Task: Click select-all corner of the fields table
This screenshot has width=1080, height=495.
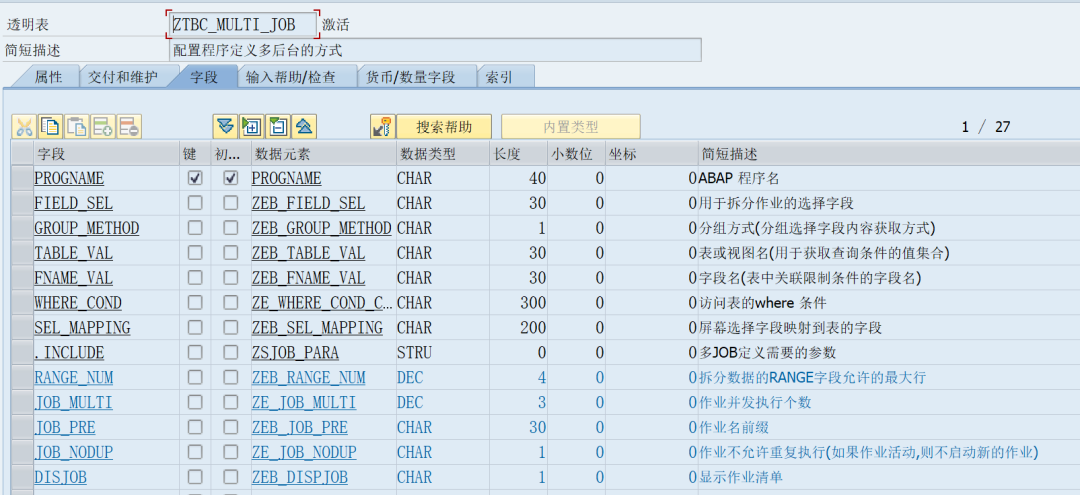Action: (23, 154)
